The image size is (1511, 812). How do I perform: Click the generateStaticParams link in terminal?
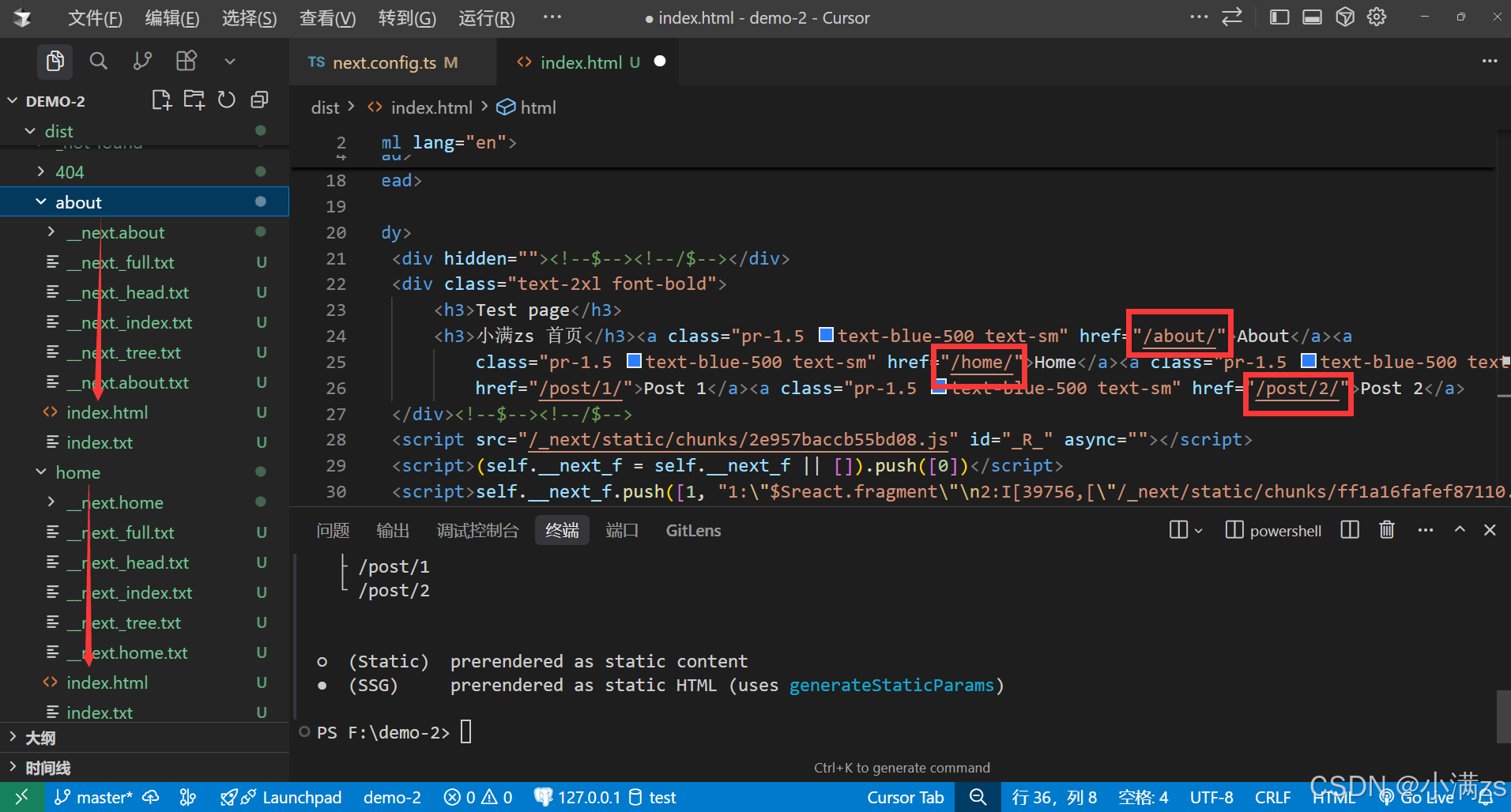click(x=891, y=685)
